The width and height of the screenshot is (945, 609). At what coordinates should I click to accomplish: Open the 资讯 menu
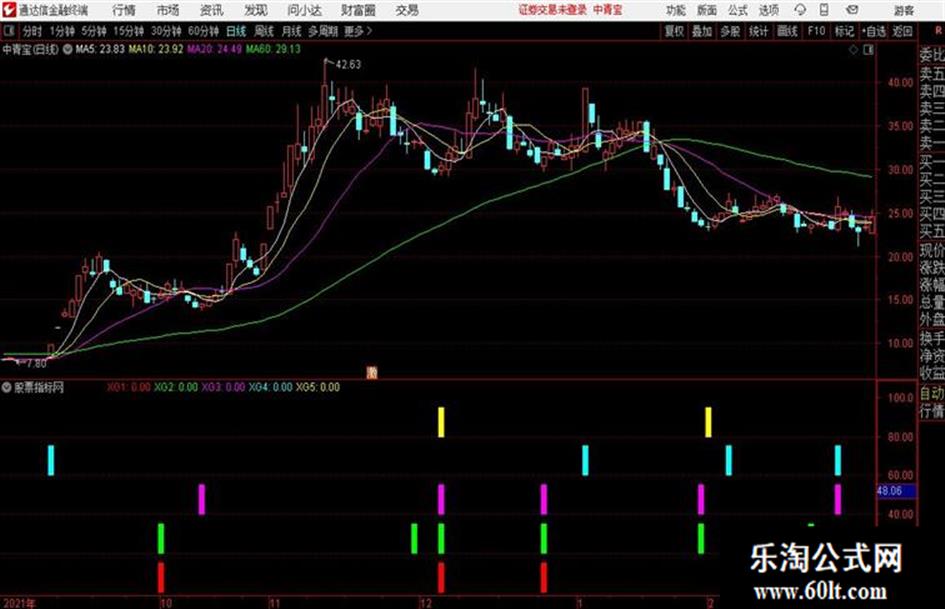pos(212,10)
